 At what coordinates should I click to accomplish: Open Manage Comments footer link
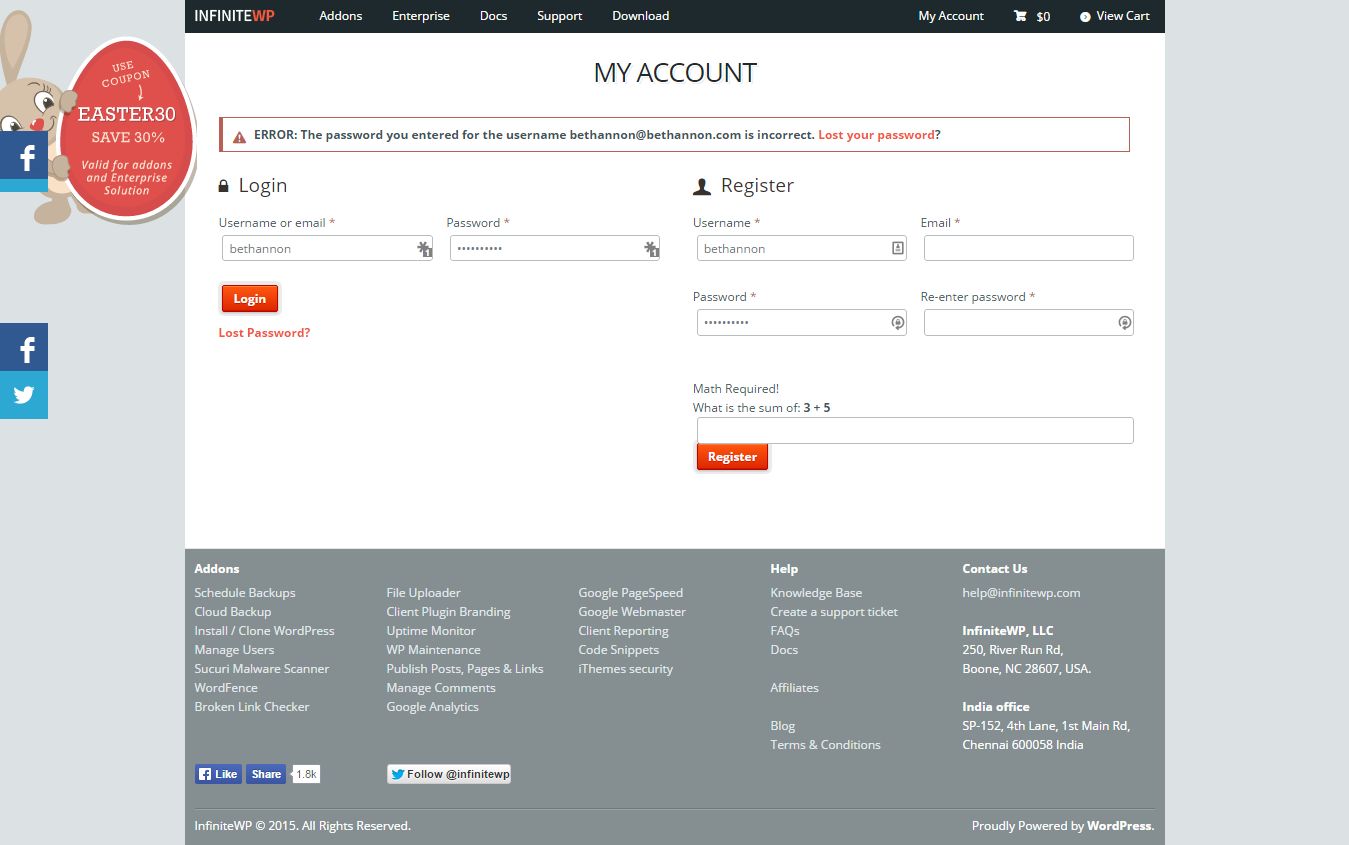441,688
